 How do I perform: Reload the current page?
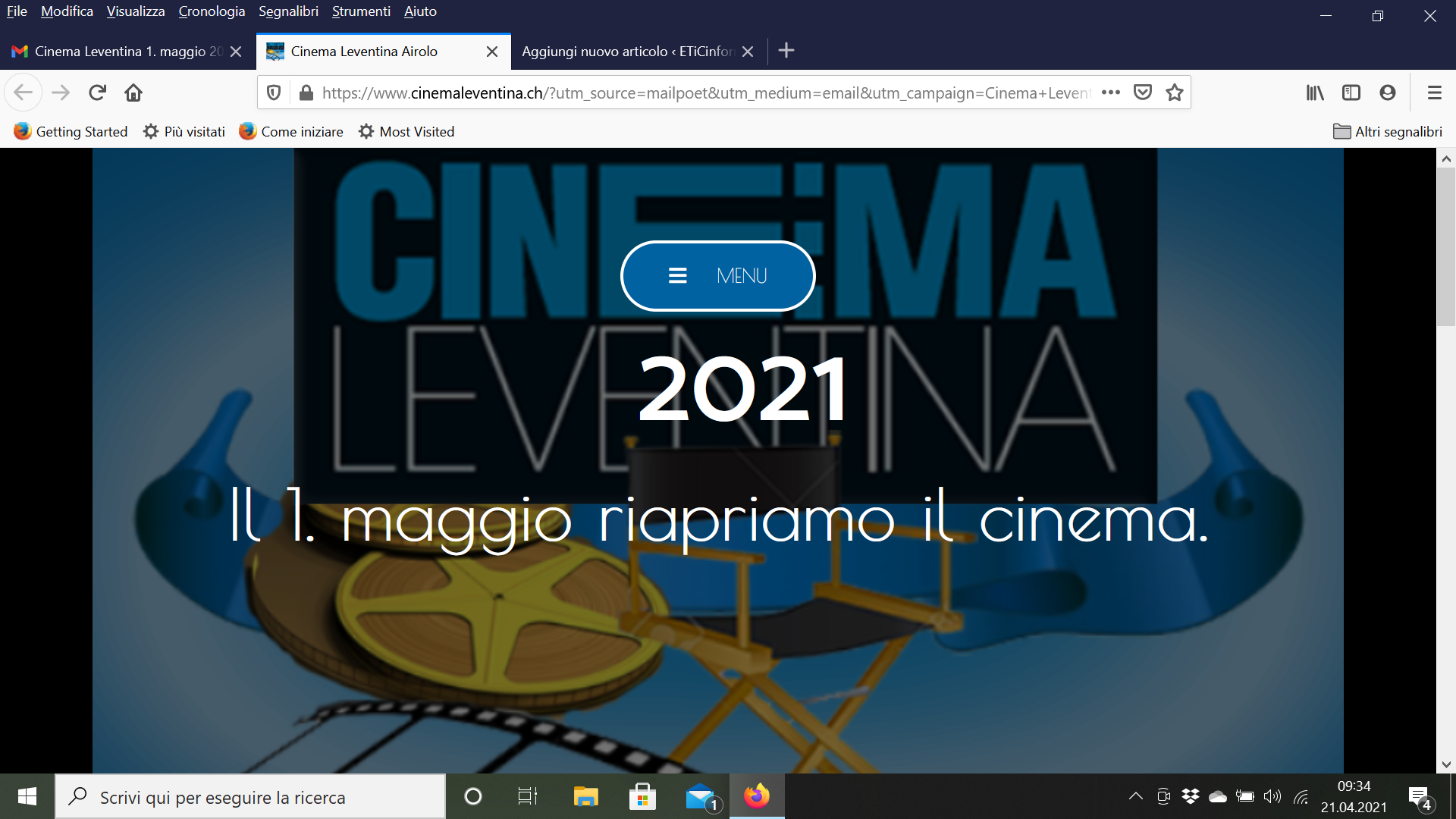97,93
